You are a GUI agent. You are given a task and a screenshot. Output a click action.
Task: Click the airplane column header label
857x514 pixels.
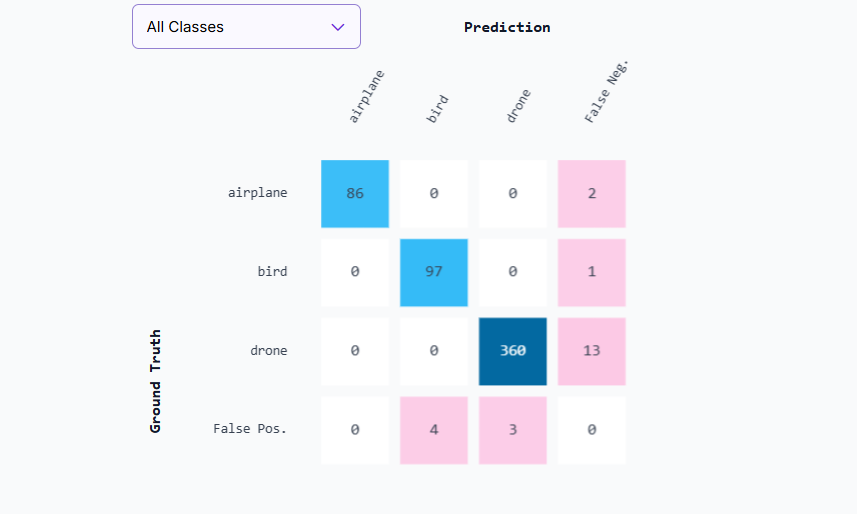[366, 97]
